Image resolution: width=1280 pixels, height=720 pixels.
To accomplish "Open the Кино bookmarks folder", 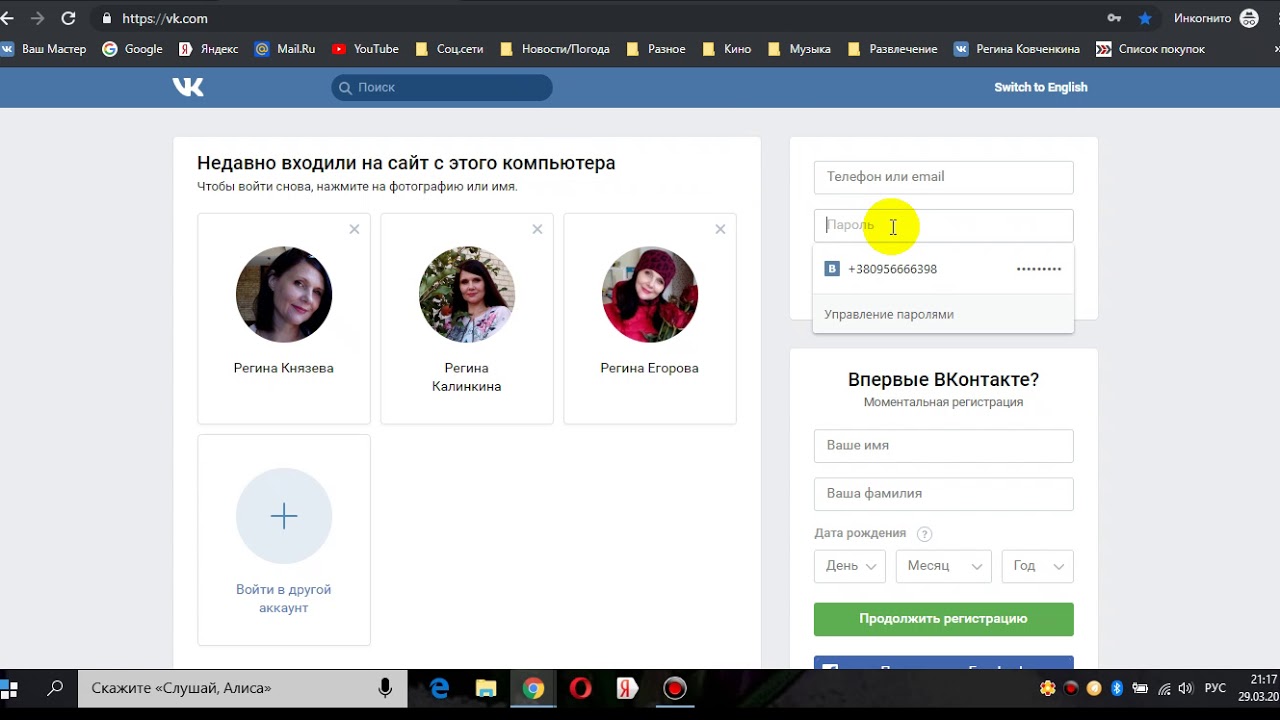I will (x=727, y=49).
